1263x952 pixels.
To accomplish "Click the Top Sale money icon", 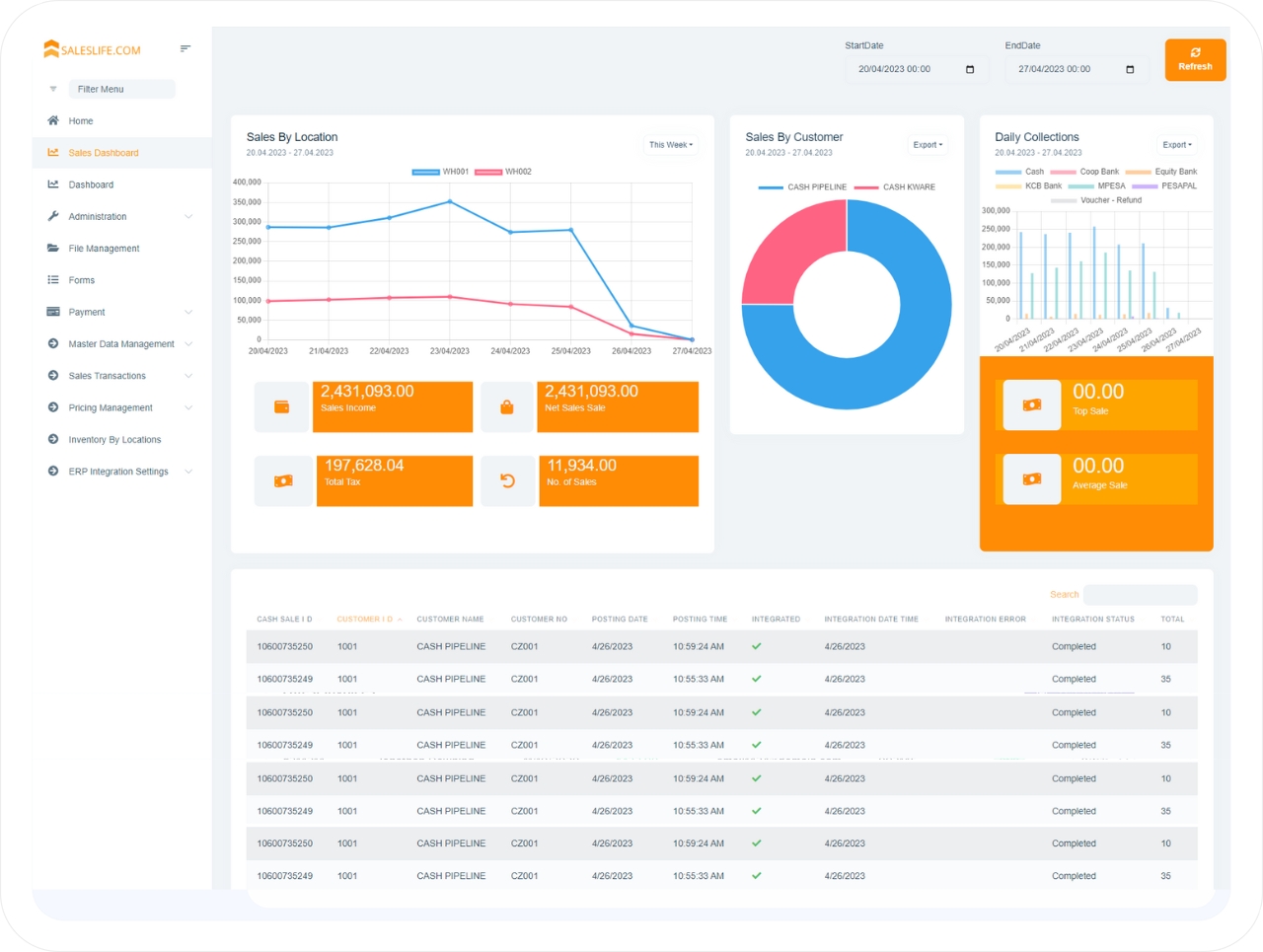I will coord(1032,404).
